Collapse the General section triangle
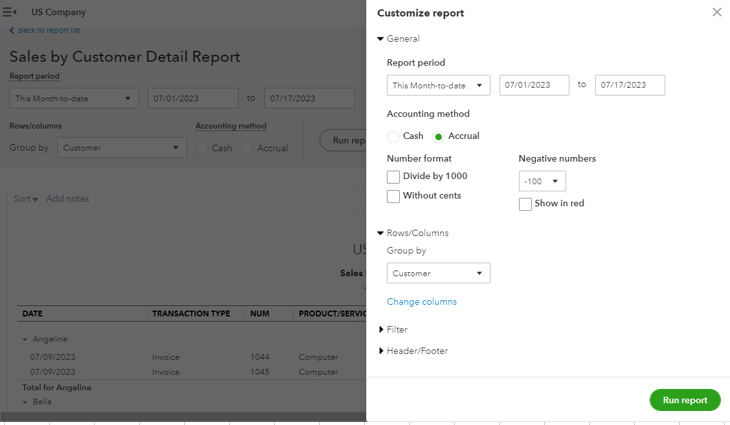 (381, 39)
